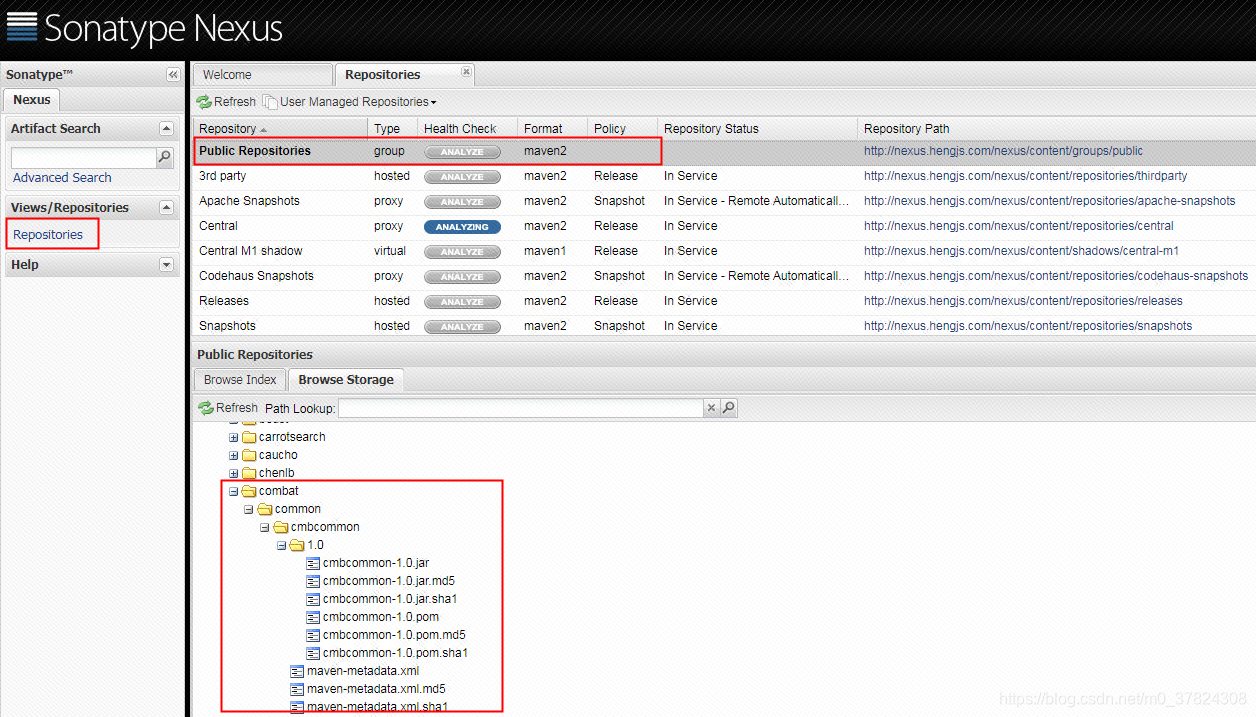Refresh the repositories list

click(227, 102)
